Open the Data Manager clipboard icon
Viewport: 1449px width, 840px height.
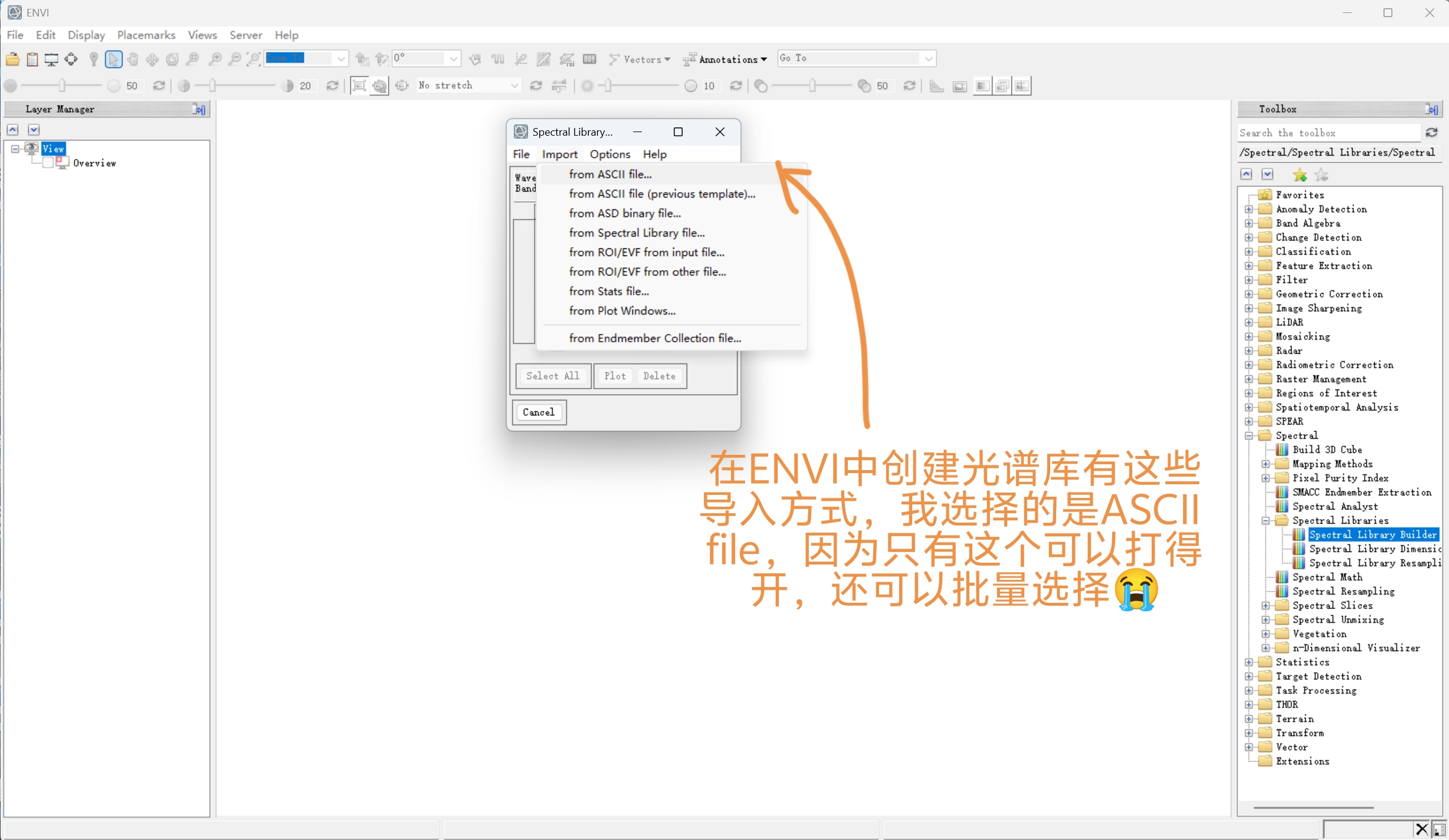point(32,59)
